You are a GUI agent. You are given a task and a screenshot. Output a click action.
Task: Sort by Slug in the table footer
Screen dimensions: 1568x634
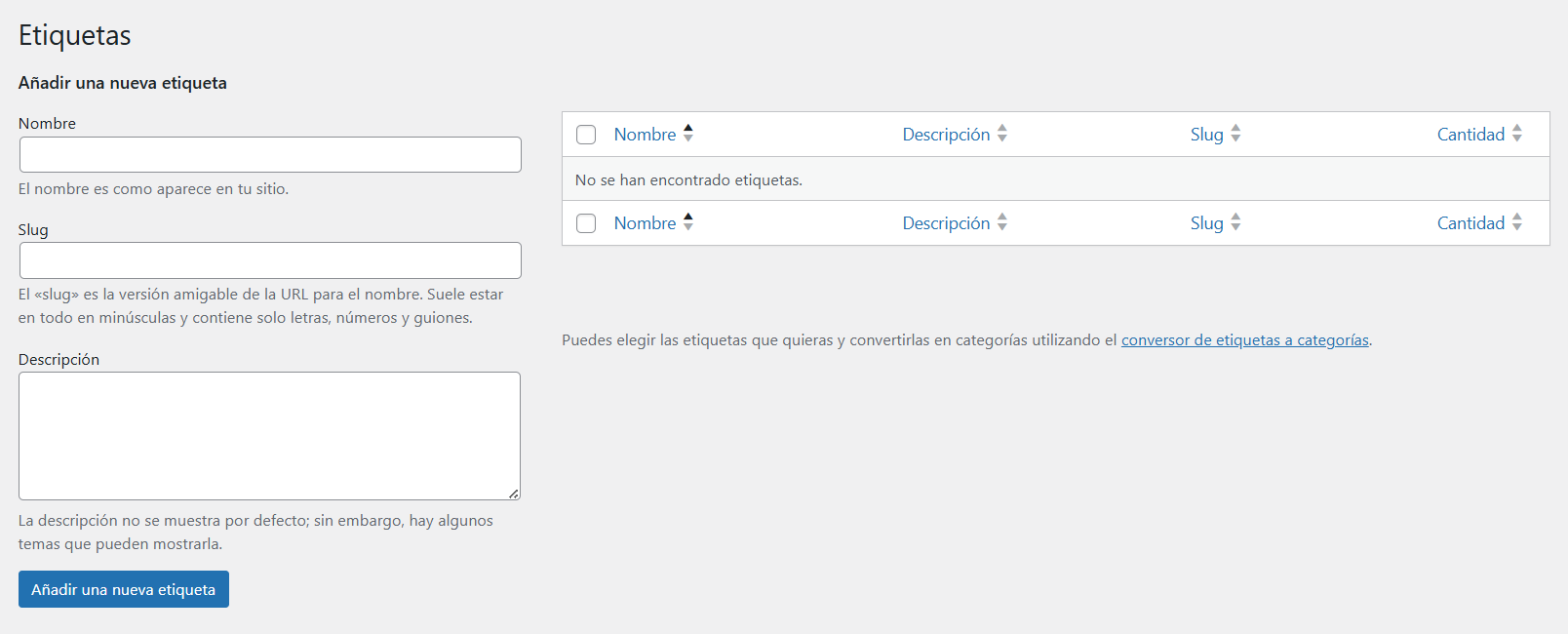point(1206,223)
